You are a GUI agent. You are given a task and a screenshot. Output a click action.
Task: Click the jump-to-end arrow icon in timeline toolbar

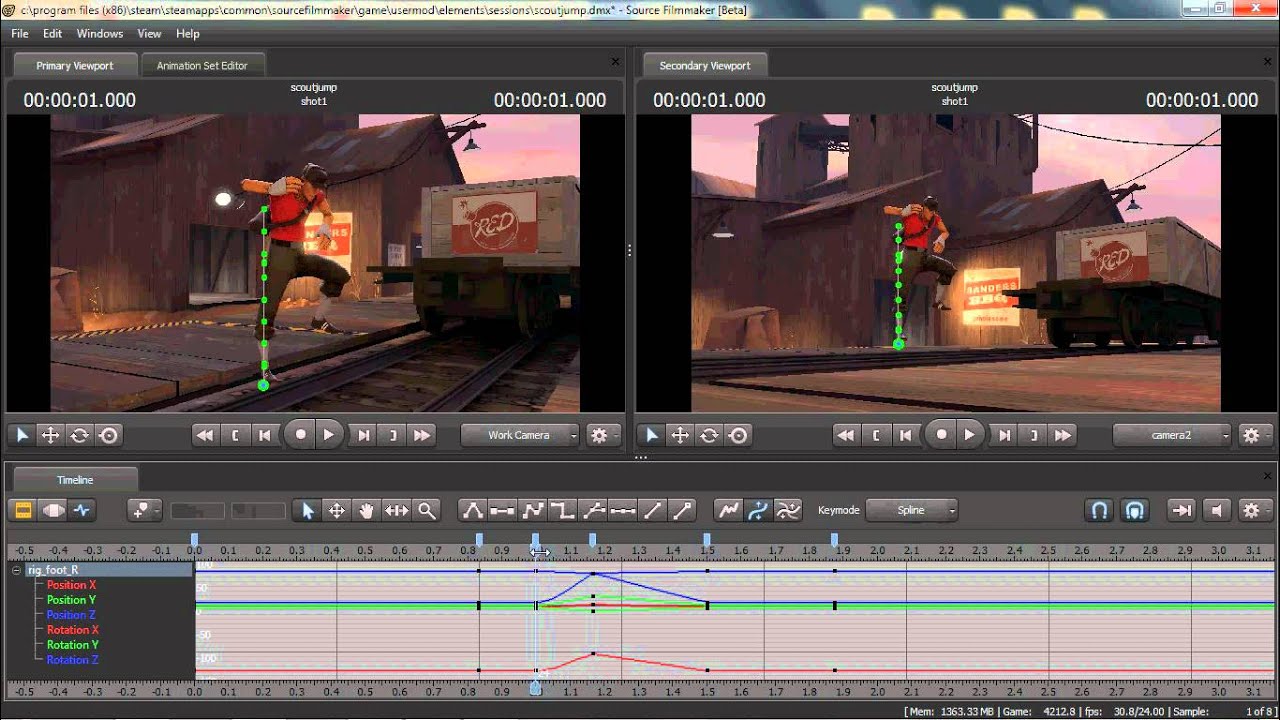1182,510
